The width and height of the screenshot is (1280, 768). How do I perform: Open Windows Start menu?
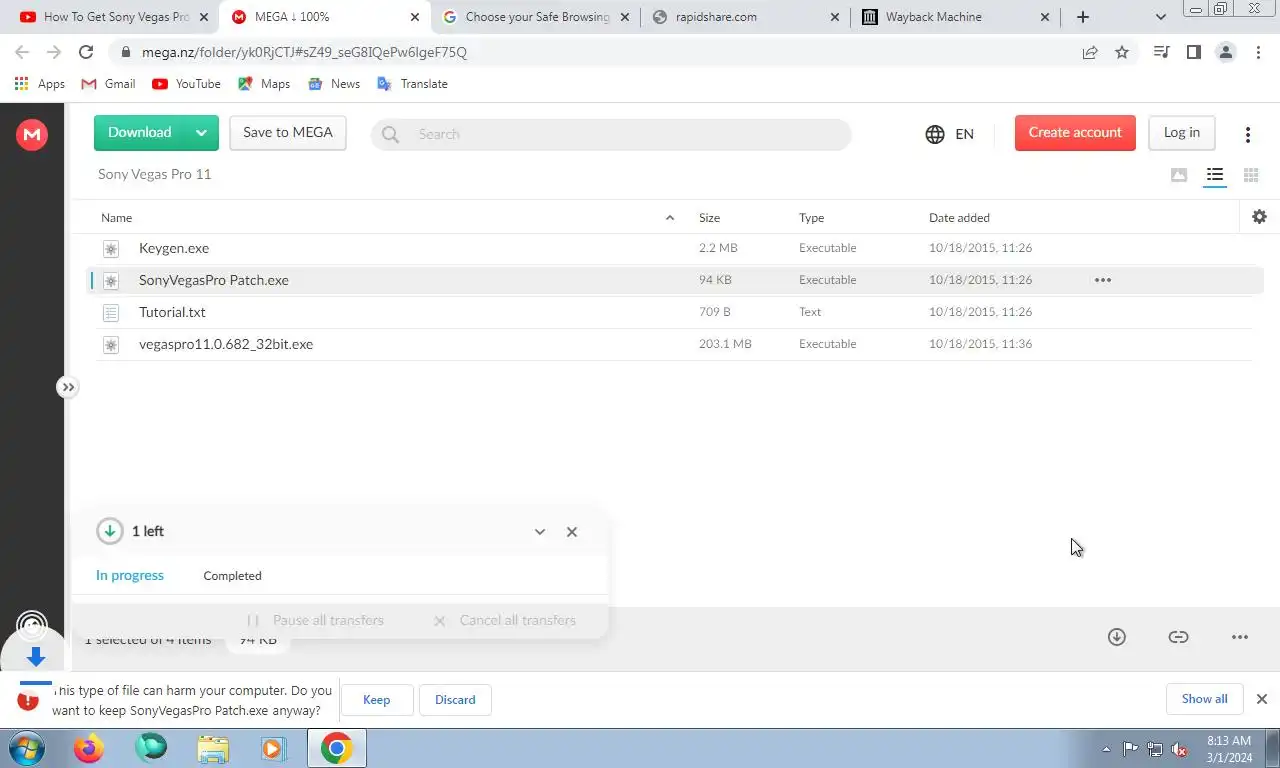click(25, 748)
